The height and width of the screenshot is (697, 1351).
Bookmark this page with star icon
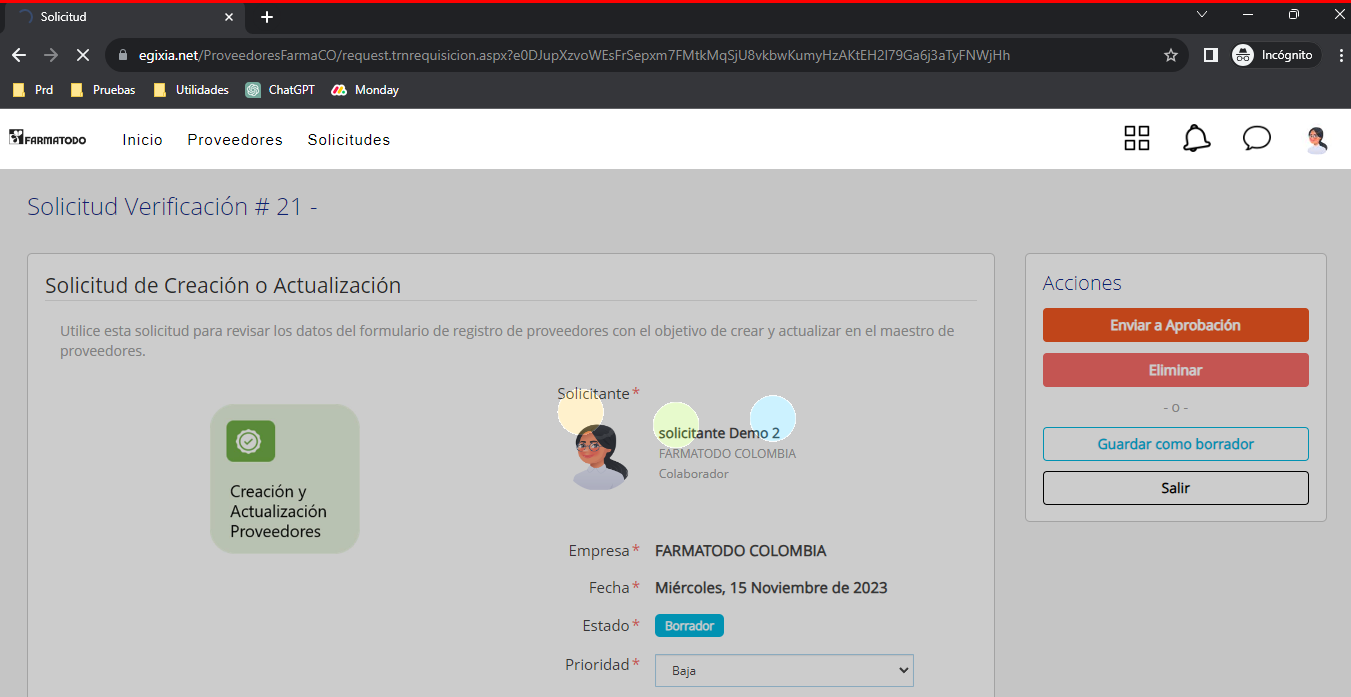click(1171, 55)
